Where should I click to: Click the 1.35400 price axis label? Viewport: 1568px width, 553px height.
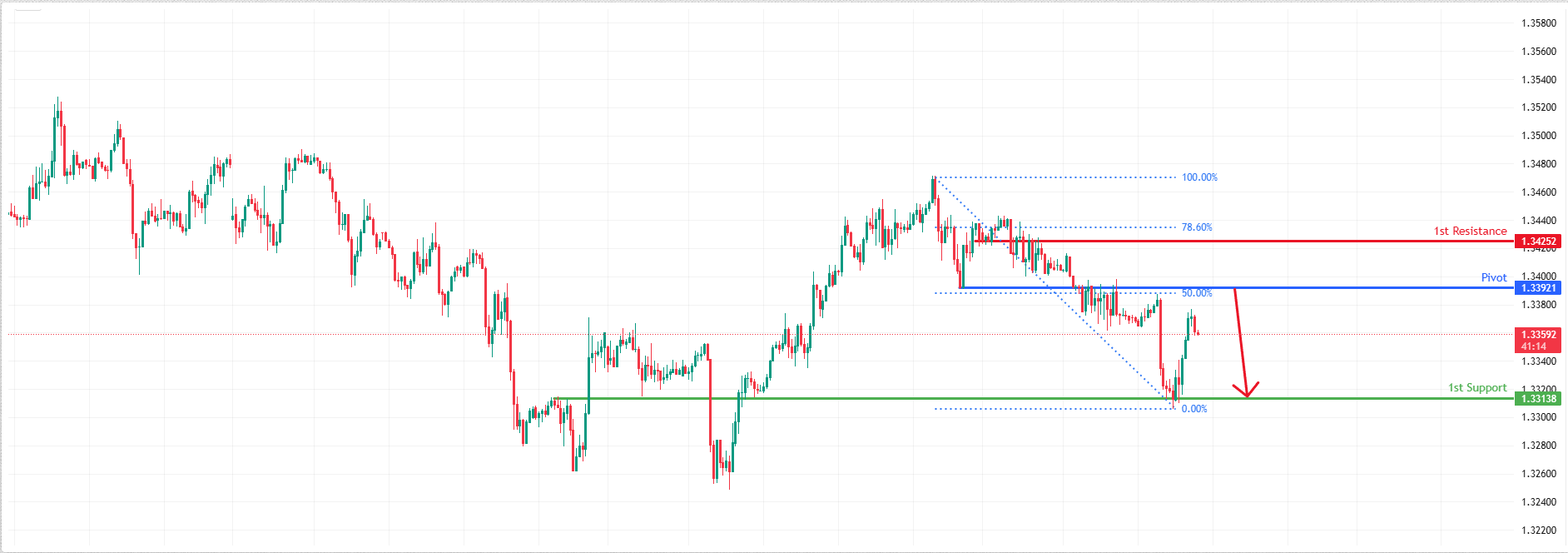[1538, 80]
